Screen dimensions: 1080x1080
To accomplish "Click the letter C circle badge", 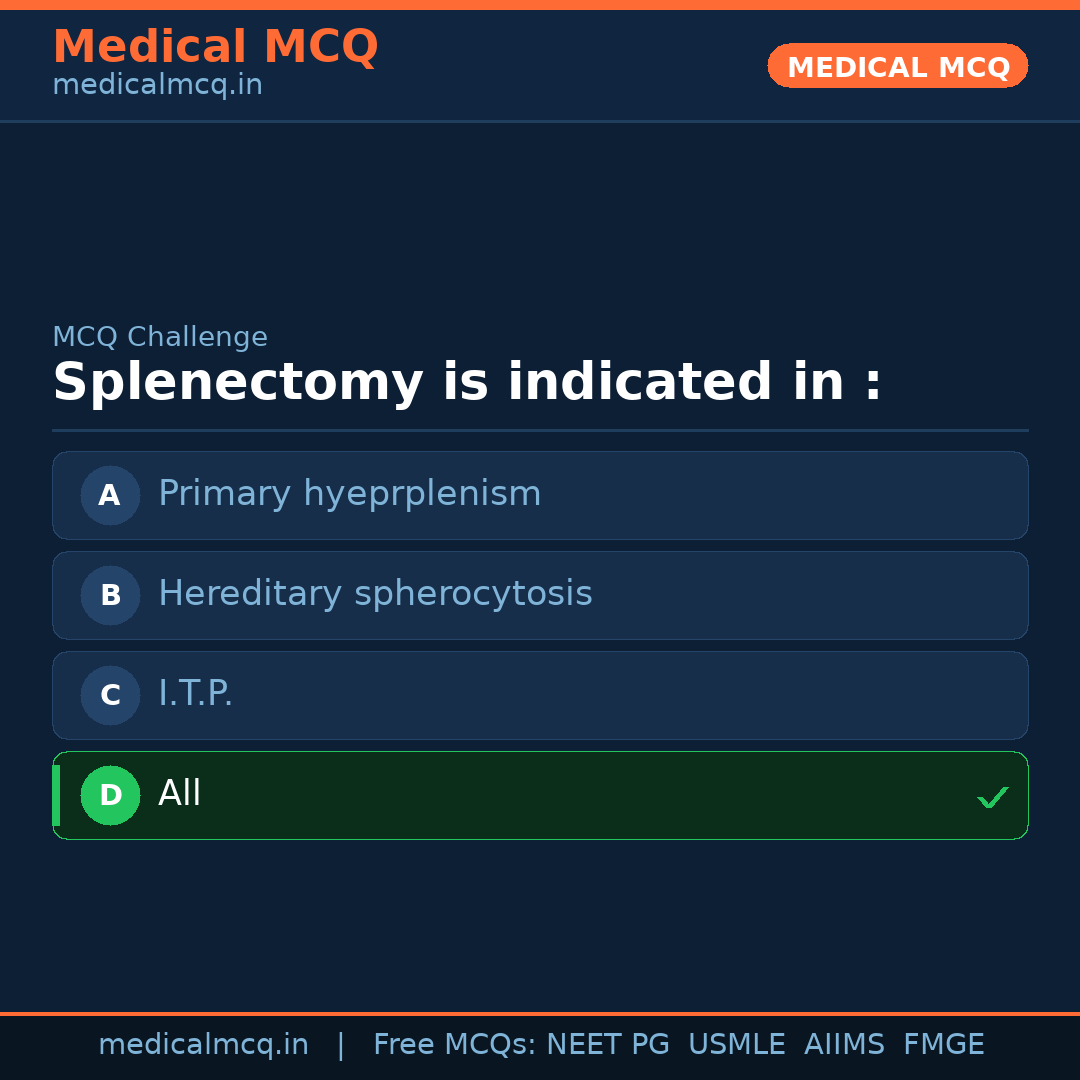I will pyautogui.click(x=110, y=695).
